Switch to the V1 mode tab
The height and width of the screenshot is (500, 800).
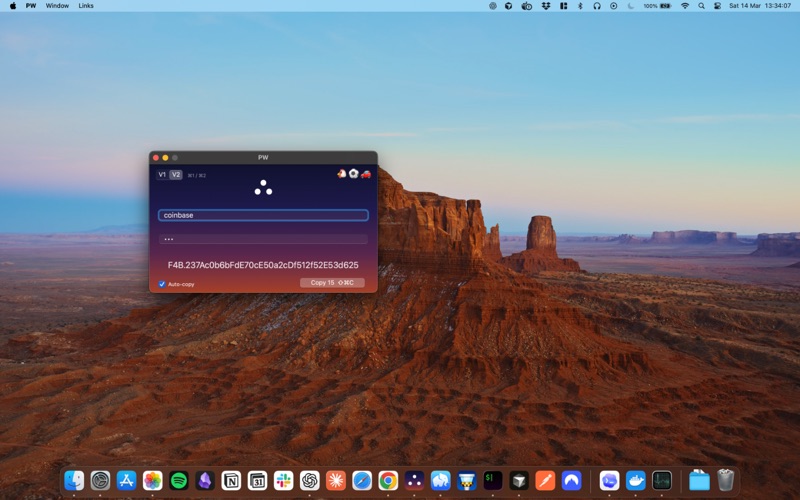[x=162, y=174]
